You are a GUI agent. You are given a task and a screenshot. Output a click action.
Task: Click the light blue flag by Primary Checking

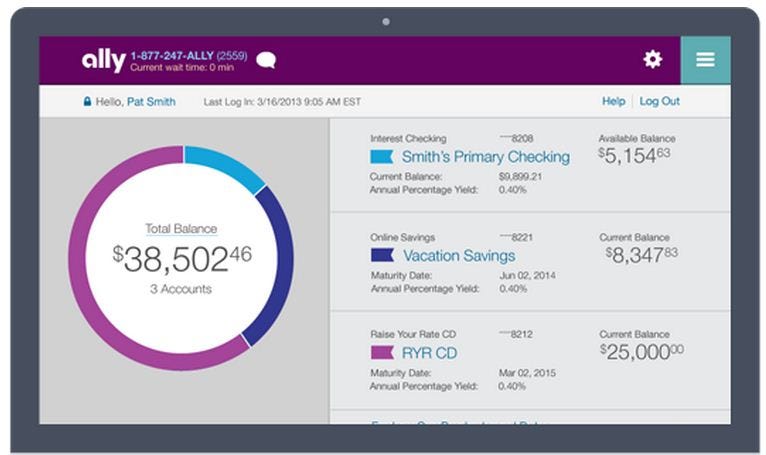382,157
